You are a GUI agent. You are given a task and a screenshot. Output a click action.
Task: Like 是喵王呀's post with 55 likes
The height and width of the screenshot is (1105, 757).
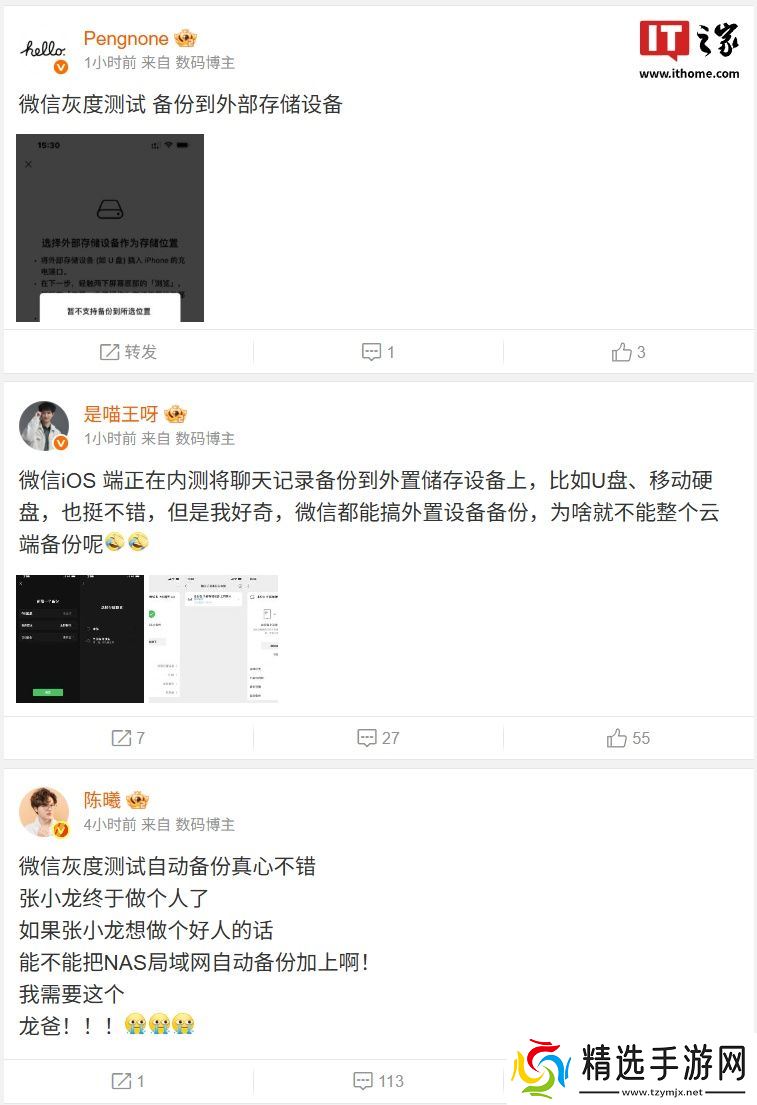629,738
